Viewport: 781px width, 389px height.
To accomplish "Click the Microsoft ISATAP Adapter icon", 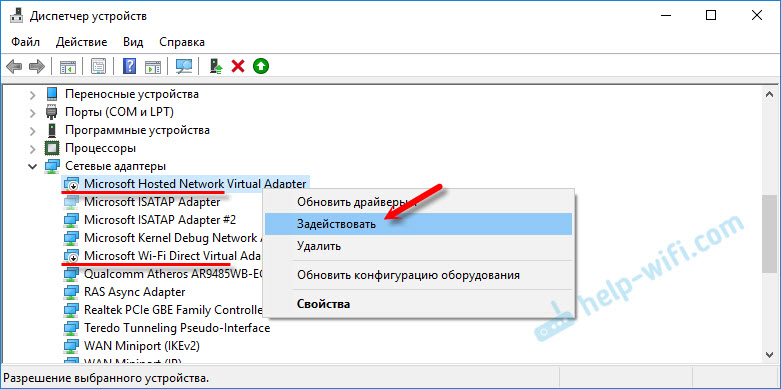I will pos(71,202).
